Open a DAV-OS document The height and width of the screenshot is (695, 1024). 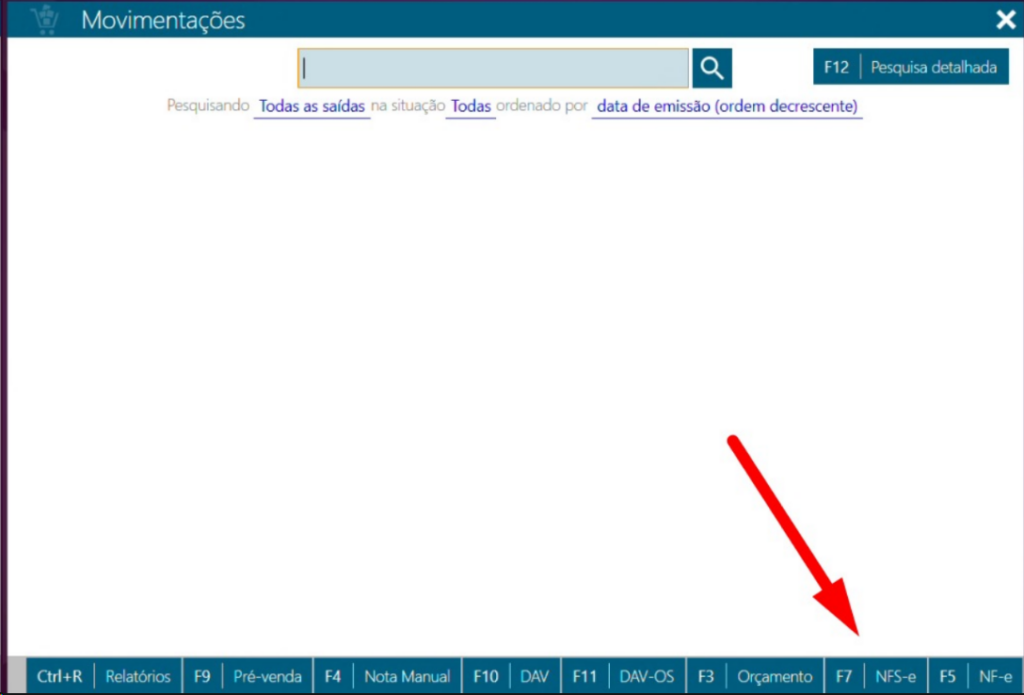pyautogui.click(x=647, y=677)
